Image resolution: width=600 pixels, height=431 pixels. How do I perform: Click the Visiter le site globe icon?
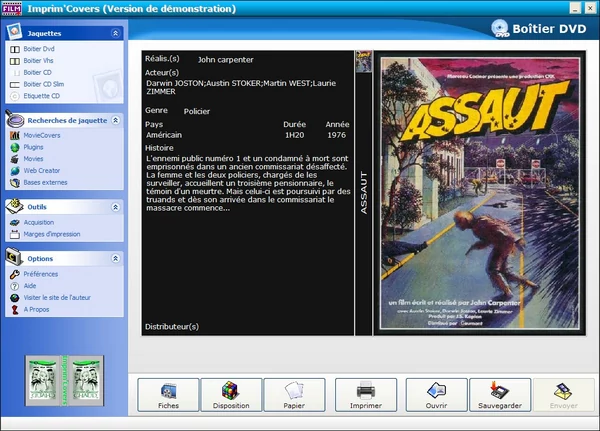point(15,298)
